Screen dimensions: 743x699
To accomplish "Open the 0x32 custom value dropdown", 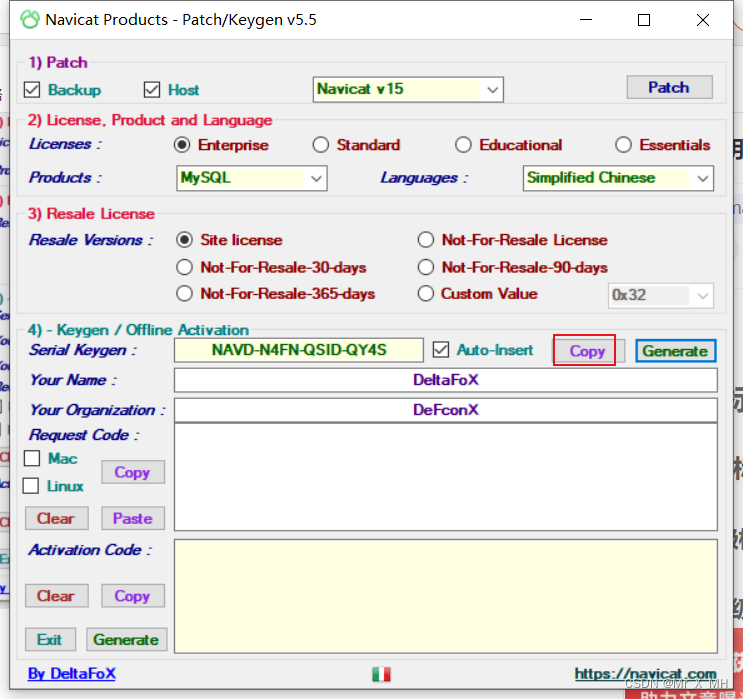I will click(661, 295).
